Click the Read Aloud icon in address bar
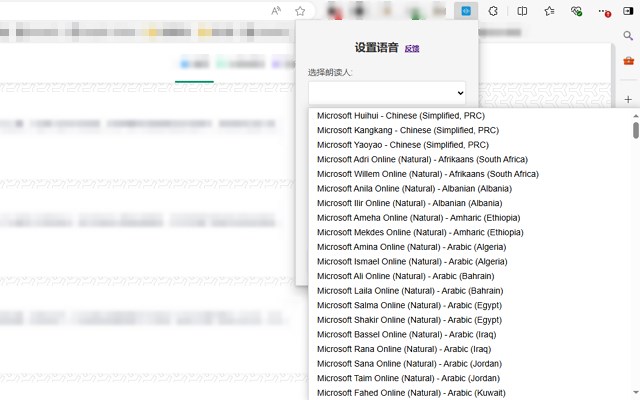 276,11
